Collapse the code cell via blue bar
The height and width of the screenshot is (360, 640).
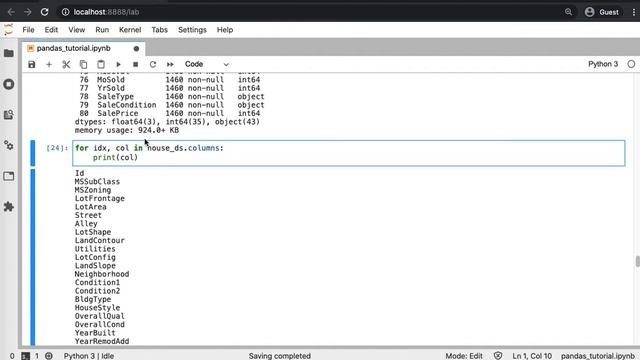[x=33, y=153]
